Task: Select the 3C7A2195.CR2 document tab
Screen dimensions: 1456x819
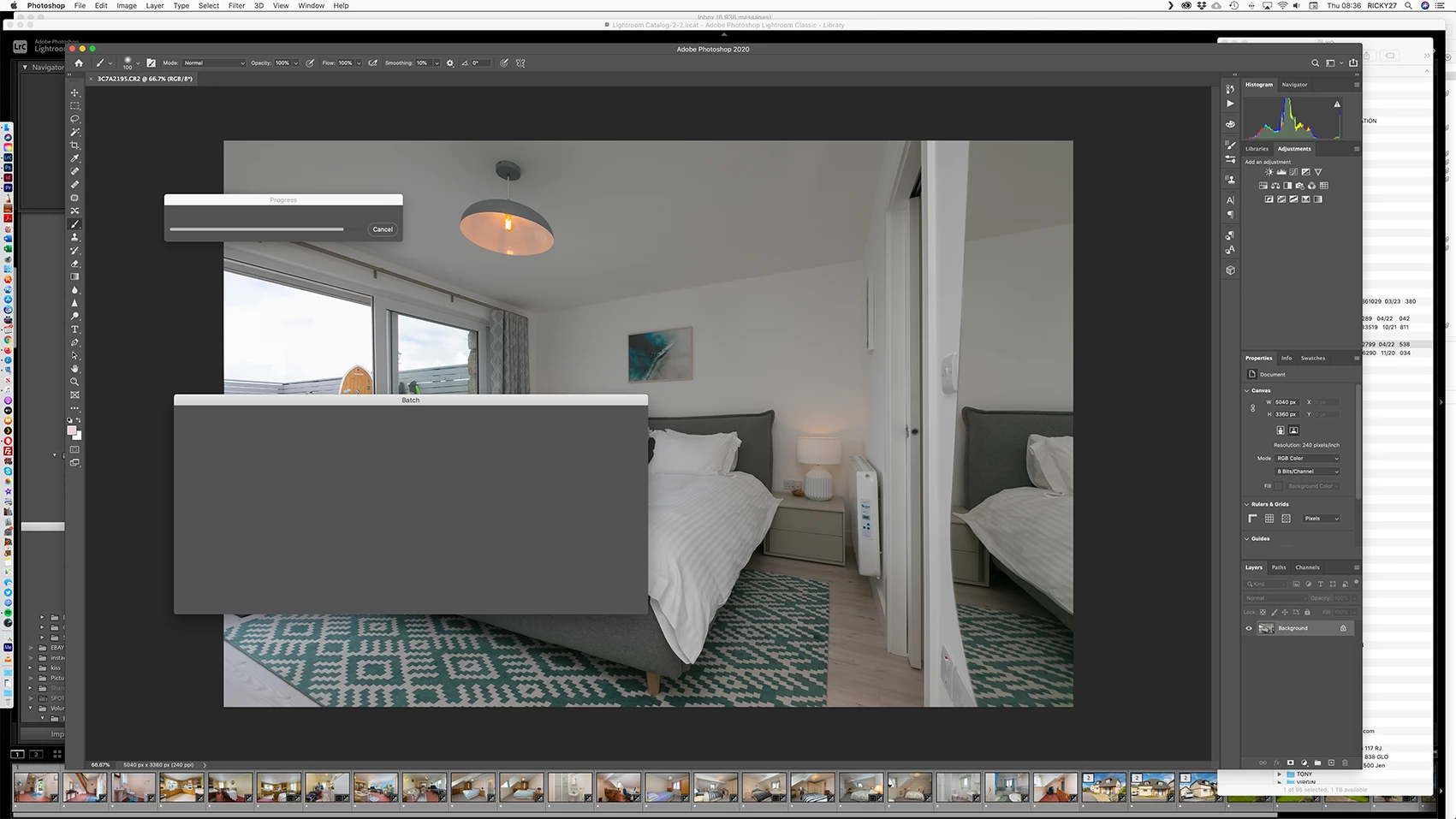Action: (145, 79)
